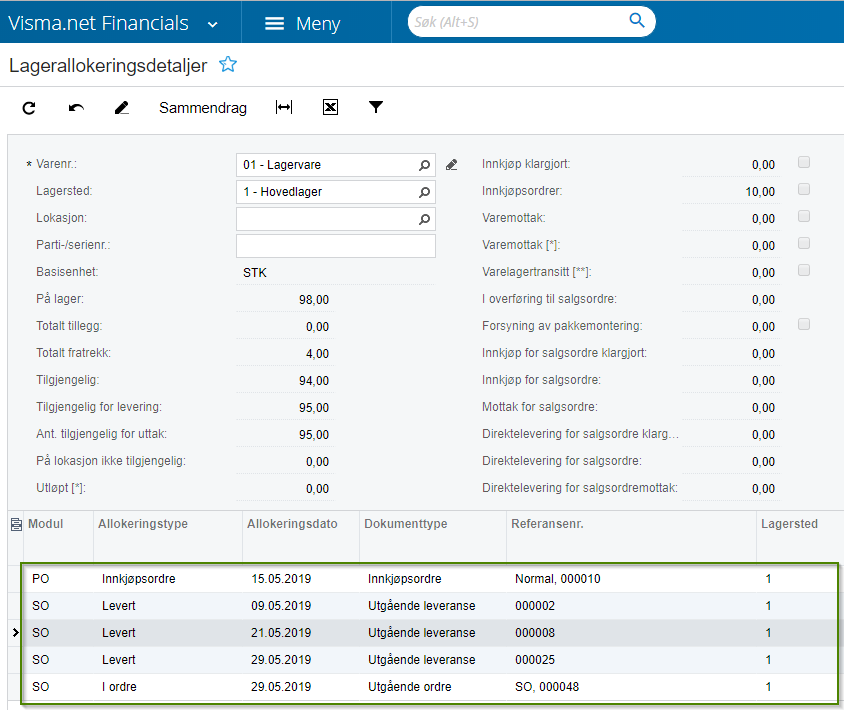Image resolution: width=844 pixels, height=710 pixels.
Task: Click the På lager value 98,00
Action: [314, 300]
